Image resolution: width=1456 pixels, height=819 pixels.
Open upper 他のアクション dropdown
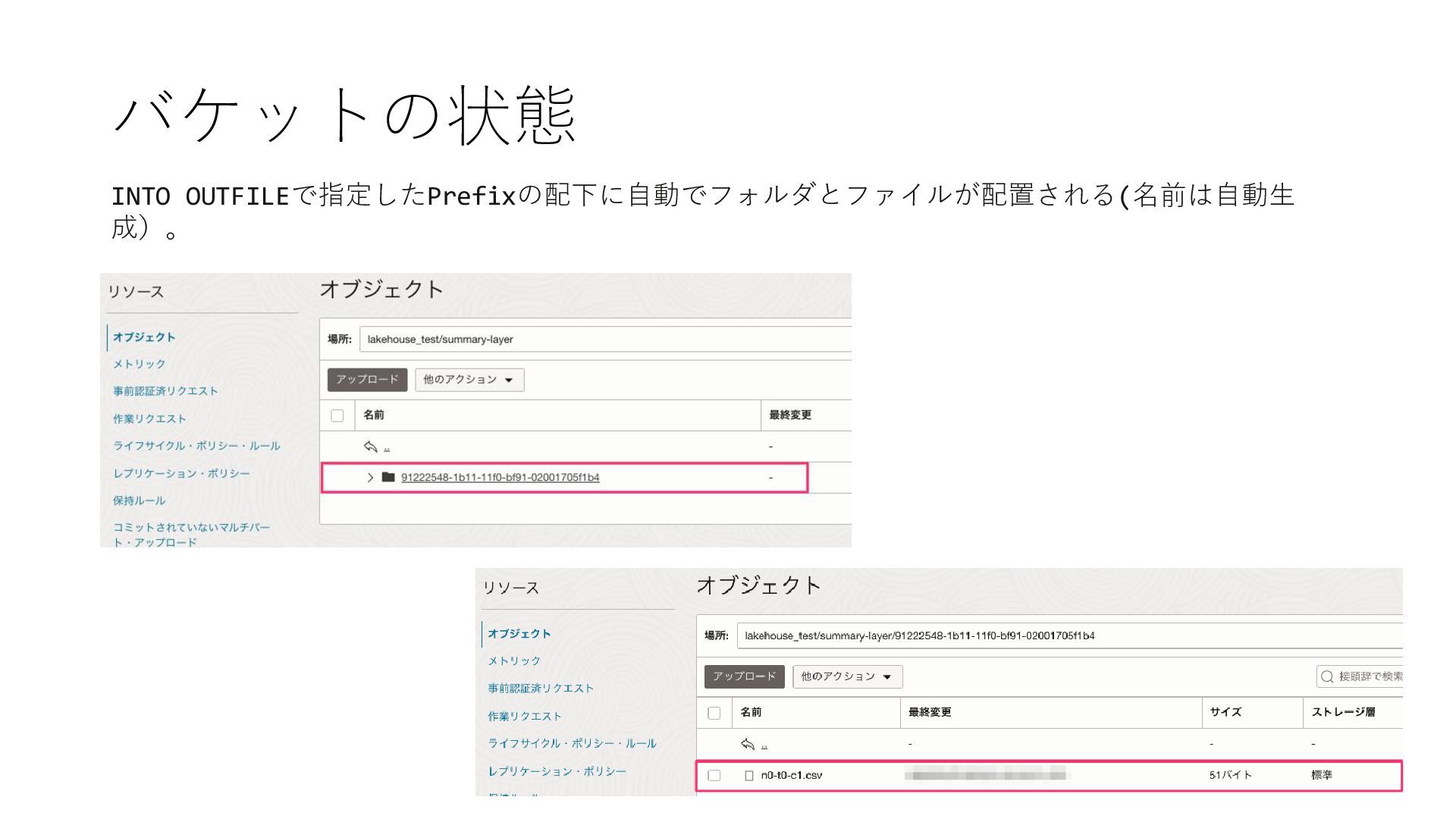[x=469, y=380]
